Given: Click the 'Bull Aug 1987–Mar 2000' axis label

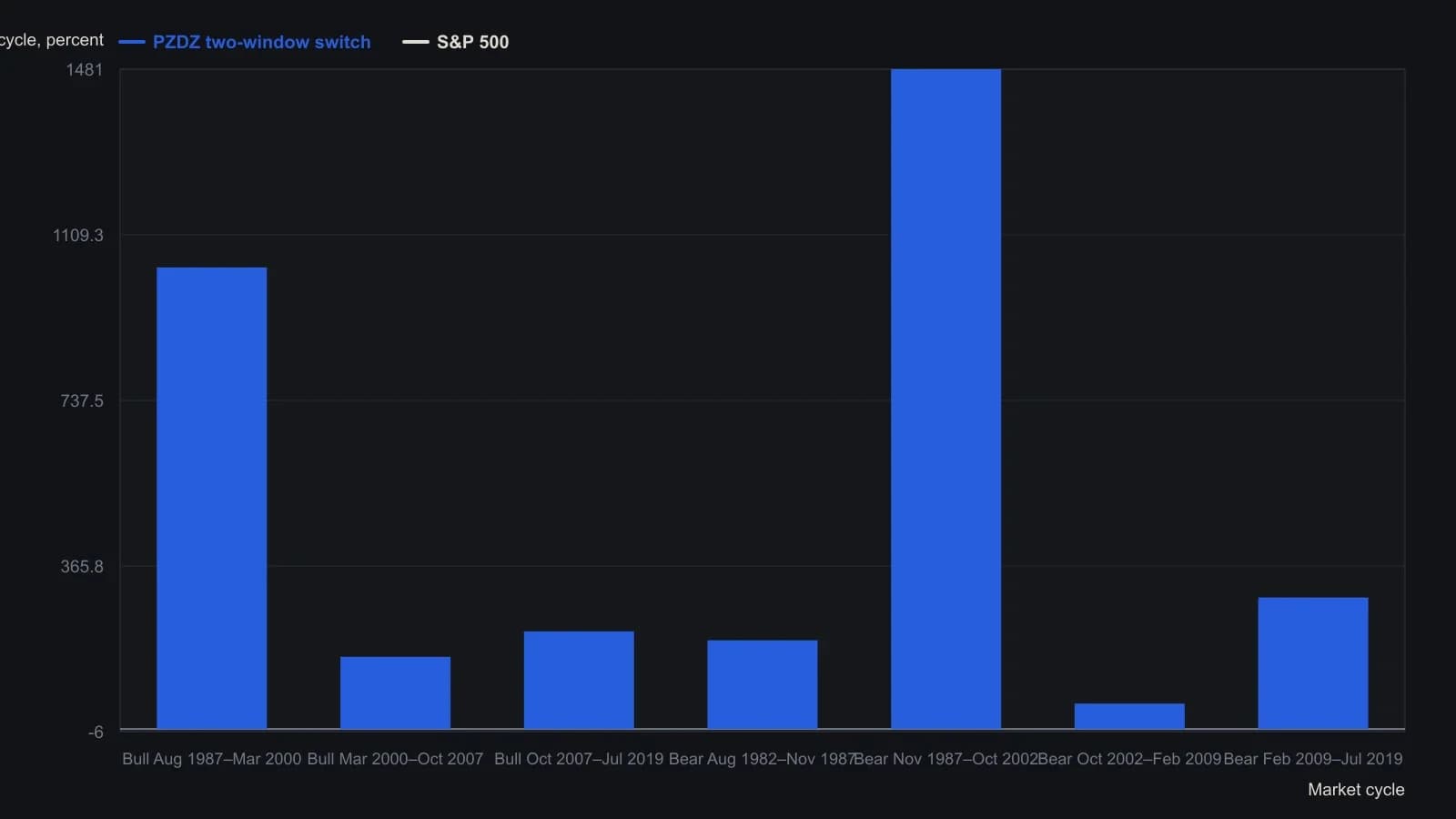Looking at the screenshot, I should coord(212,759).
